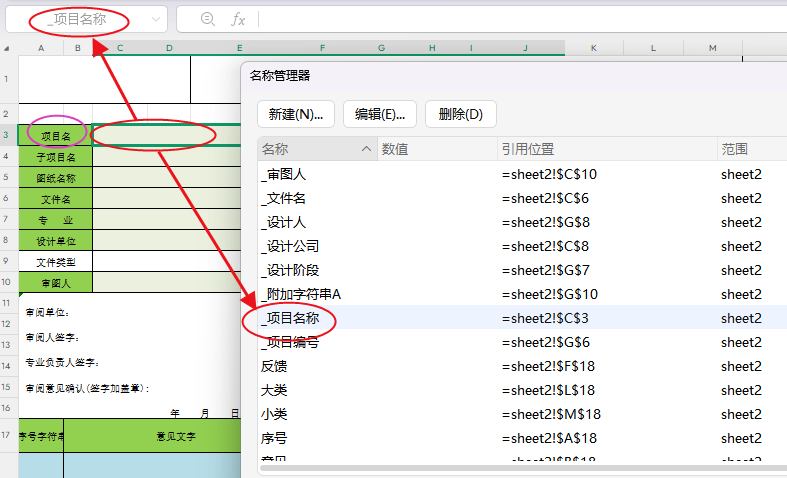Sort by the 名称 column header arrow
This screenshot has width=787, height=478.
[x=366, y=149]
